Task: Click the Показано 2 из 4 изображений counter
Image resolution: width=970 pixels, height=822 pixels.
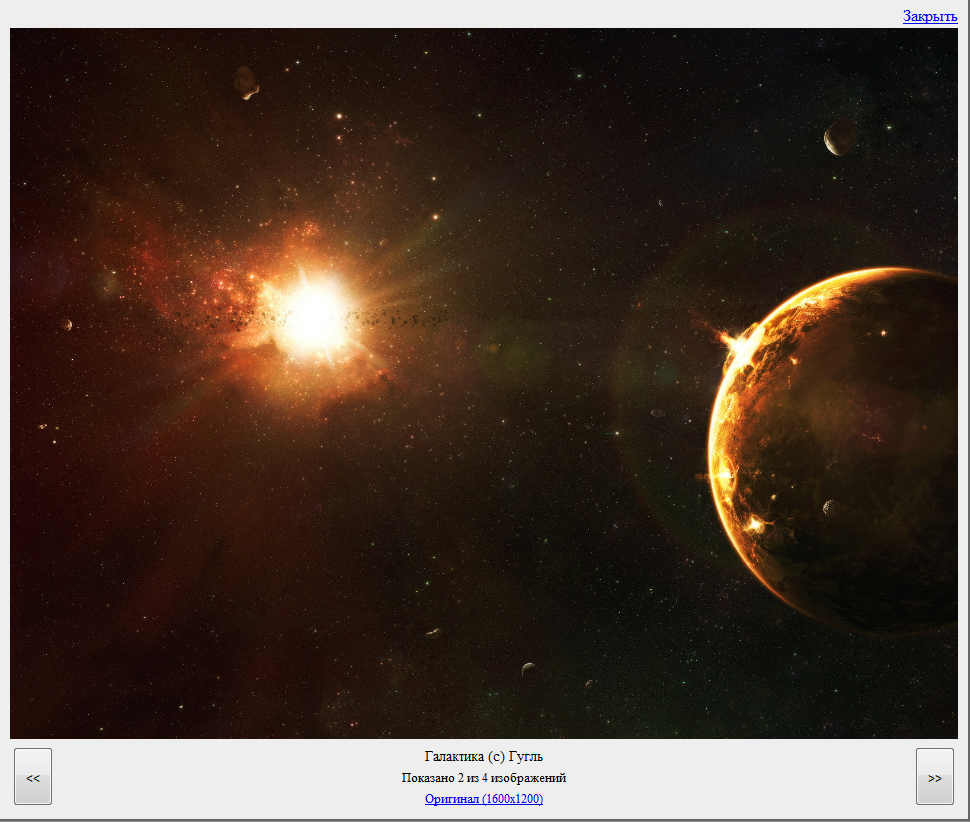Action: click(x=484, y=778)
